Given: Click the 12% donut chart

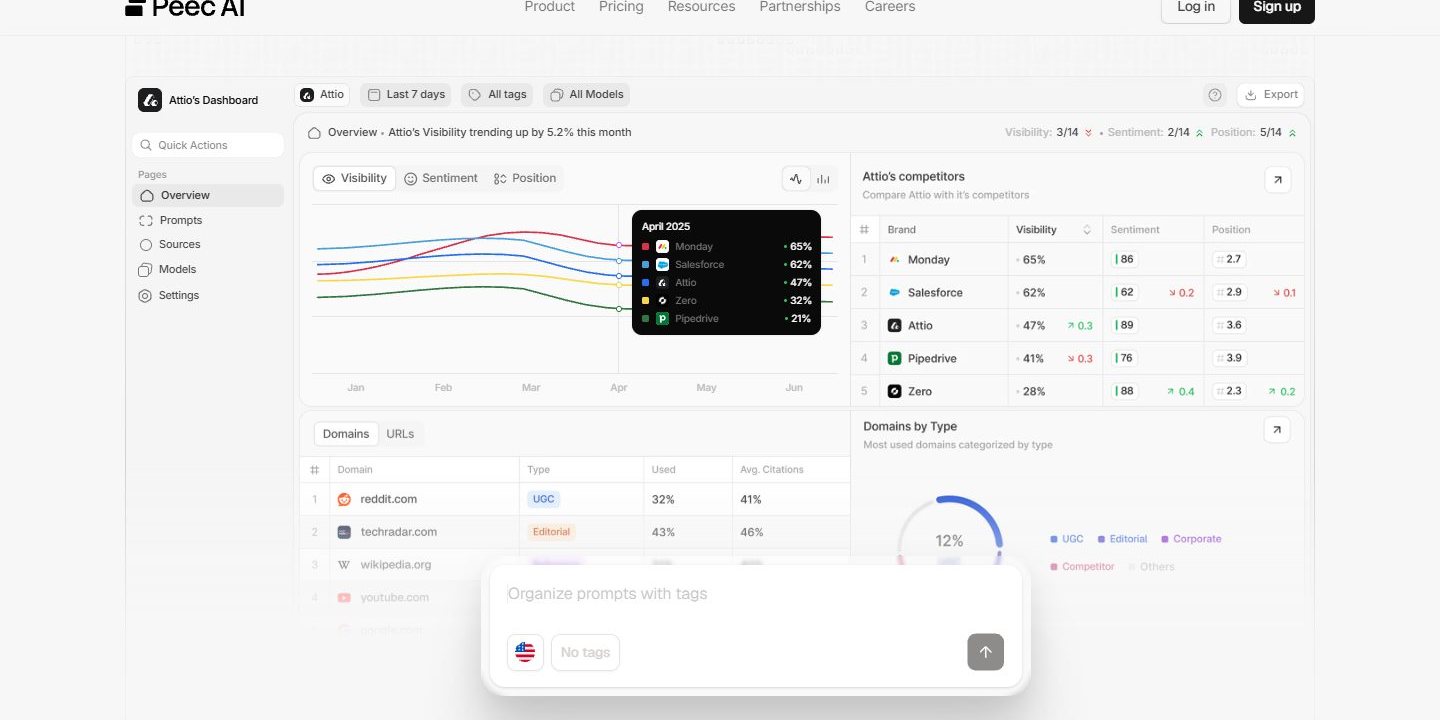Looking at the screenshot, I should (949, 540).
